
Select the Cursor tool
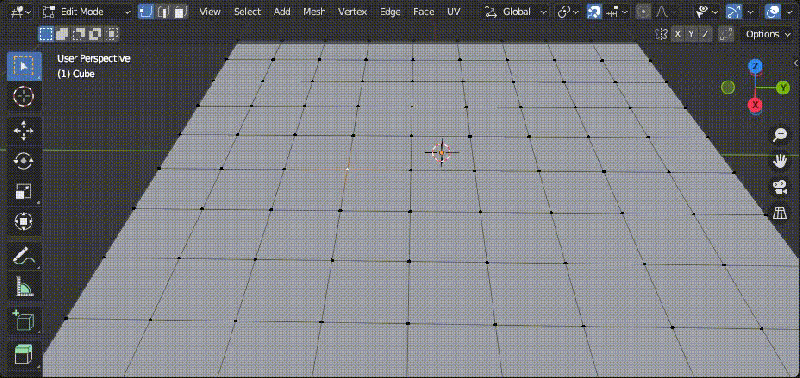coord(23,96)
